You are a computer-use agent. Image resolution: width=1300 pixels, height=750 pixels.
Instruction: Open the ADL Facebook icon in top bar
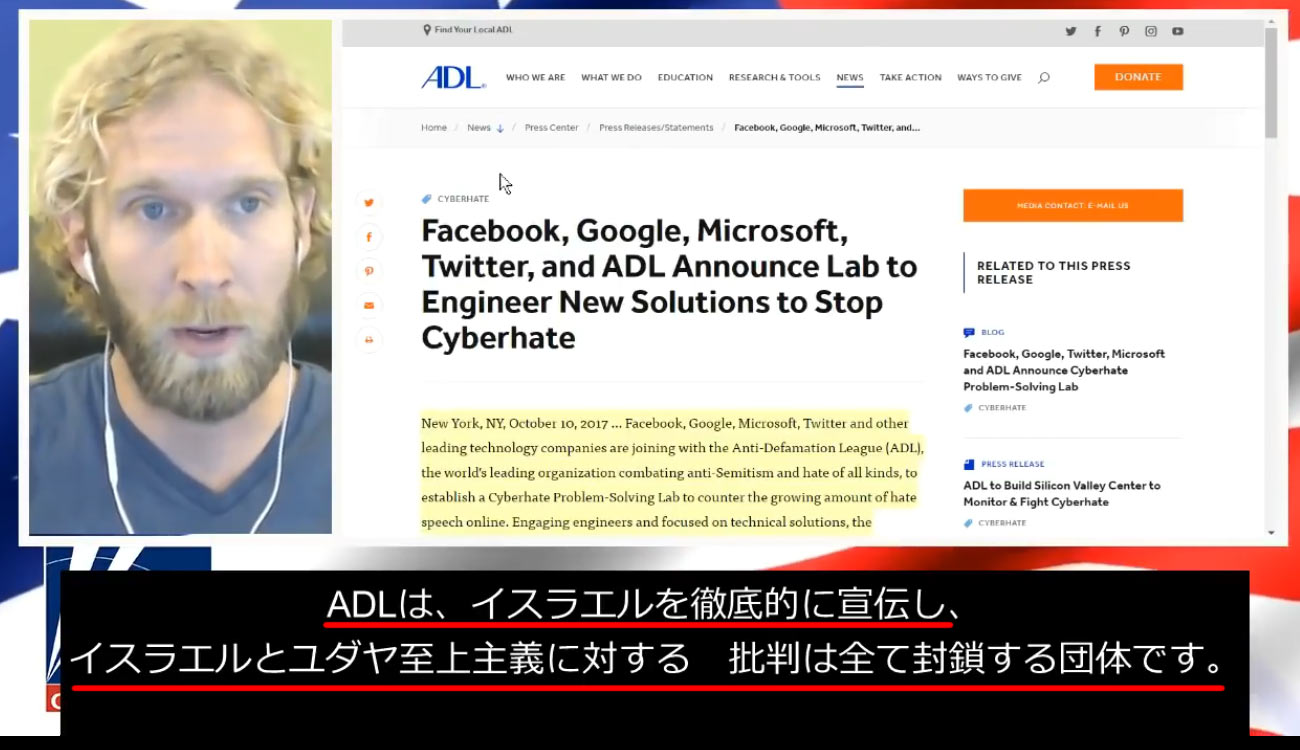tap(1098, 31)
